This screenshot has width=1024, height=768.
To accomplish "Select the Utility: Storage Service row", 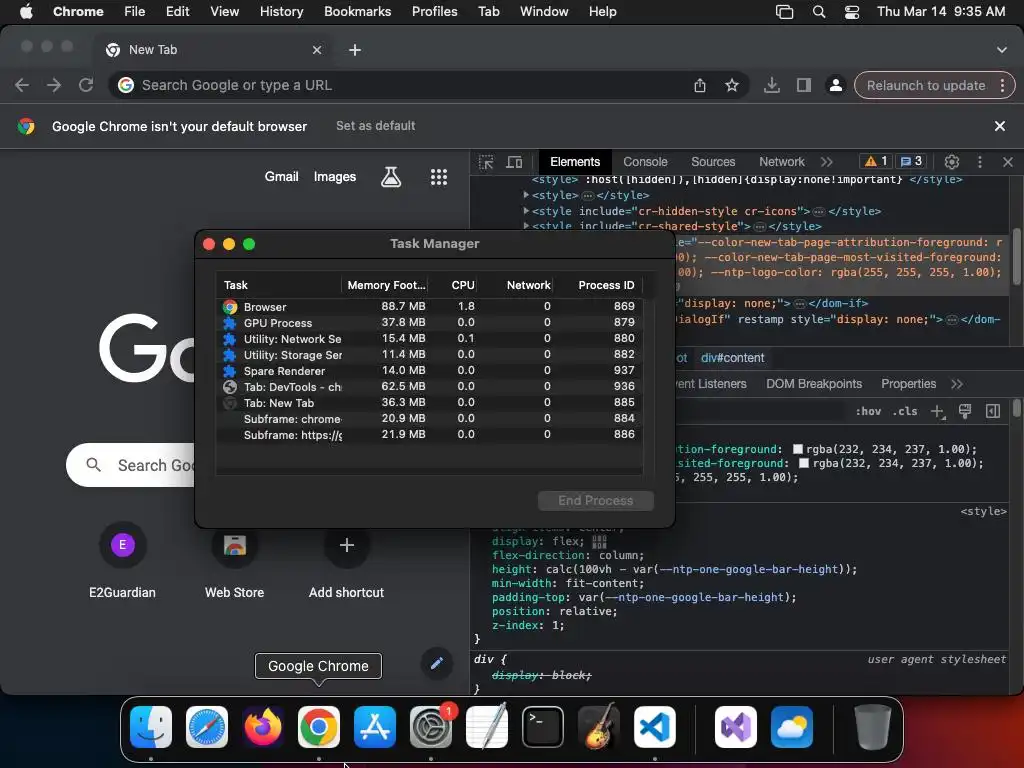I will click(429, 355).
